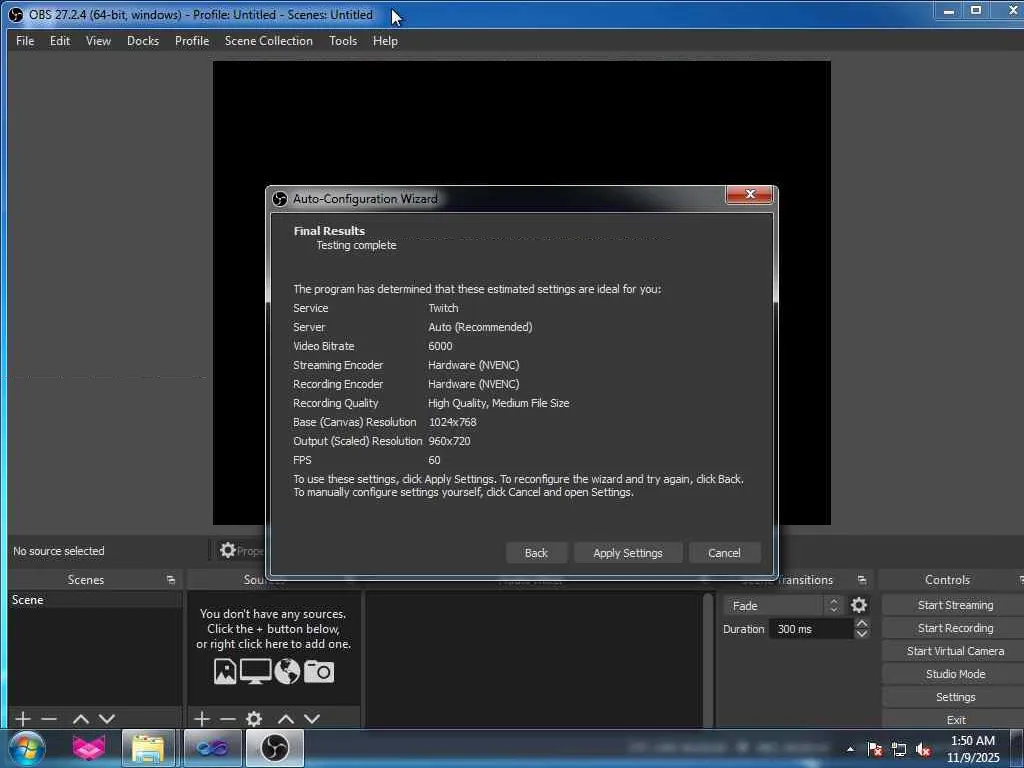
Task: Click the '960x720' output resolution value
Action: 449,441
